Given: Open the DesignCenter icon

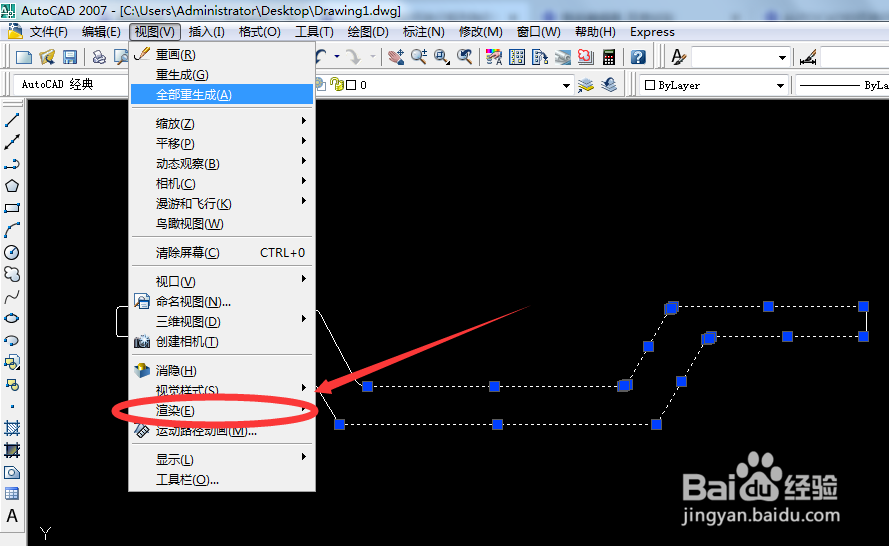Looking at the screenshot, I should [517, 57].
